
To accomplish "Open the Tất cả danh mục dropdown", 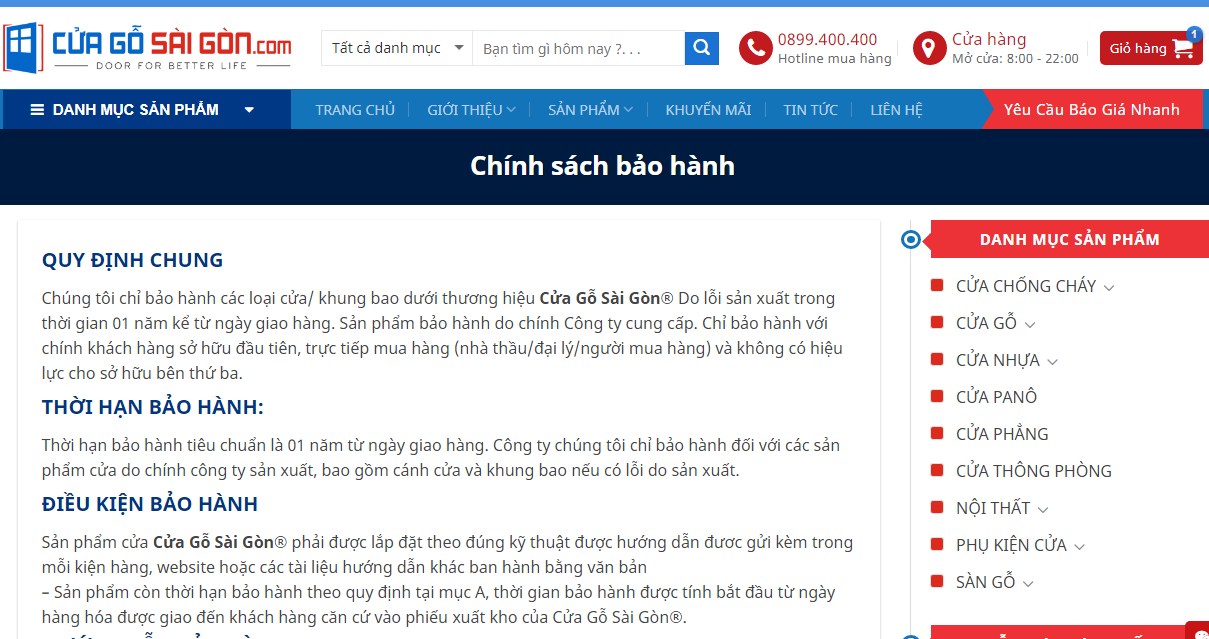I will (397, 48).
